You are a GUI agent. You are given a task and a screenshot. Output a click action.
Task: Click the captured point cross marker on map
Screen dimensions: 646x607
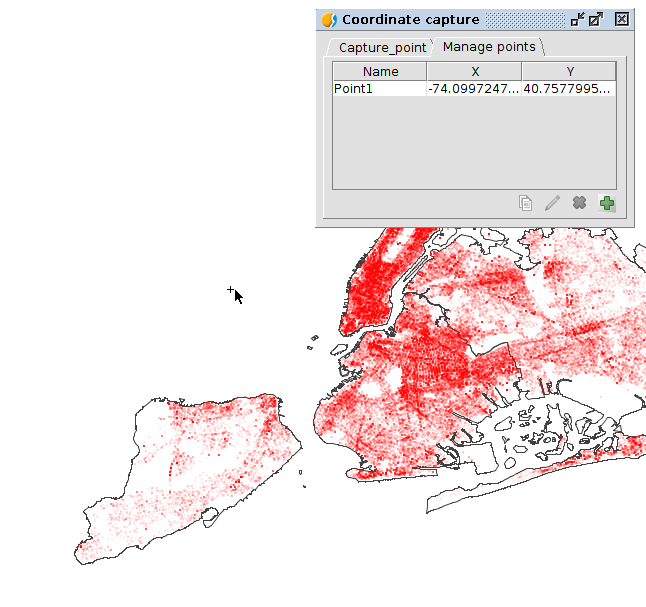click(230, 290)
